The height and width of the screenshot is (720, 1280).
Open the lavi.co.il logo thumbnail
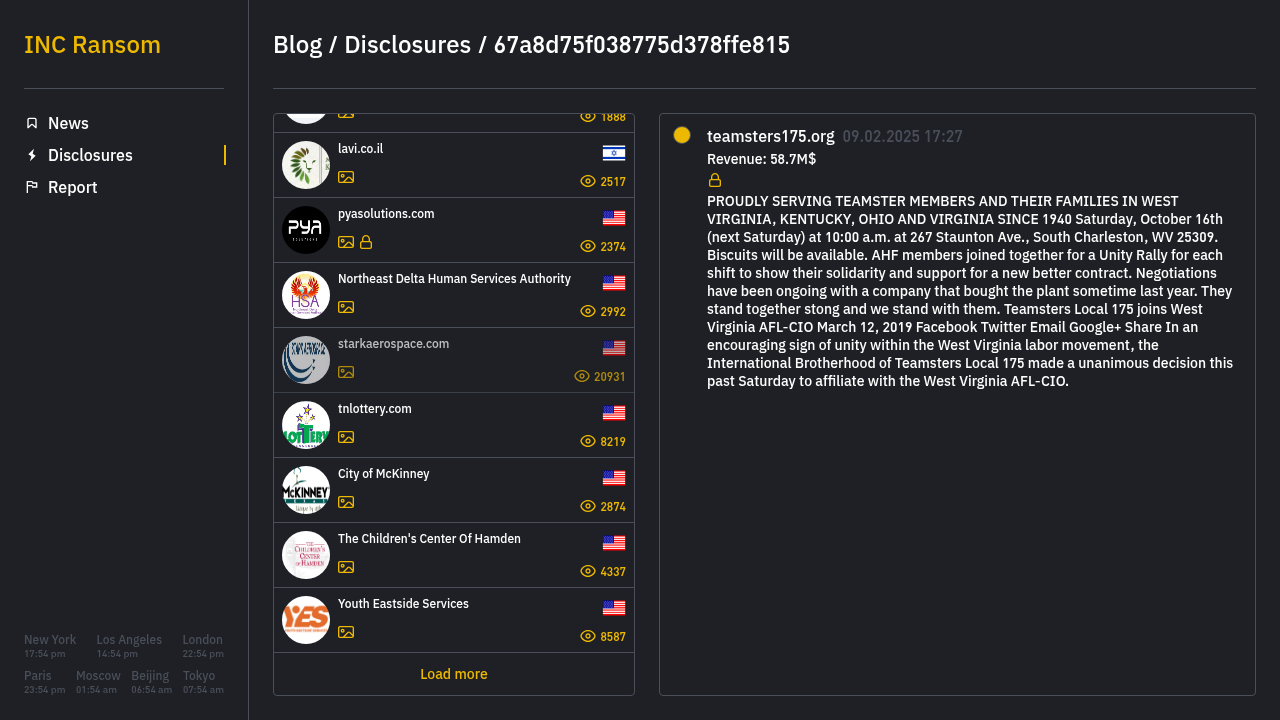point(306,165)
